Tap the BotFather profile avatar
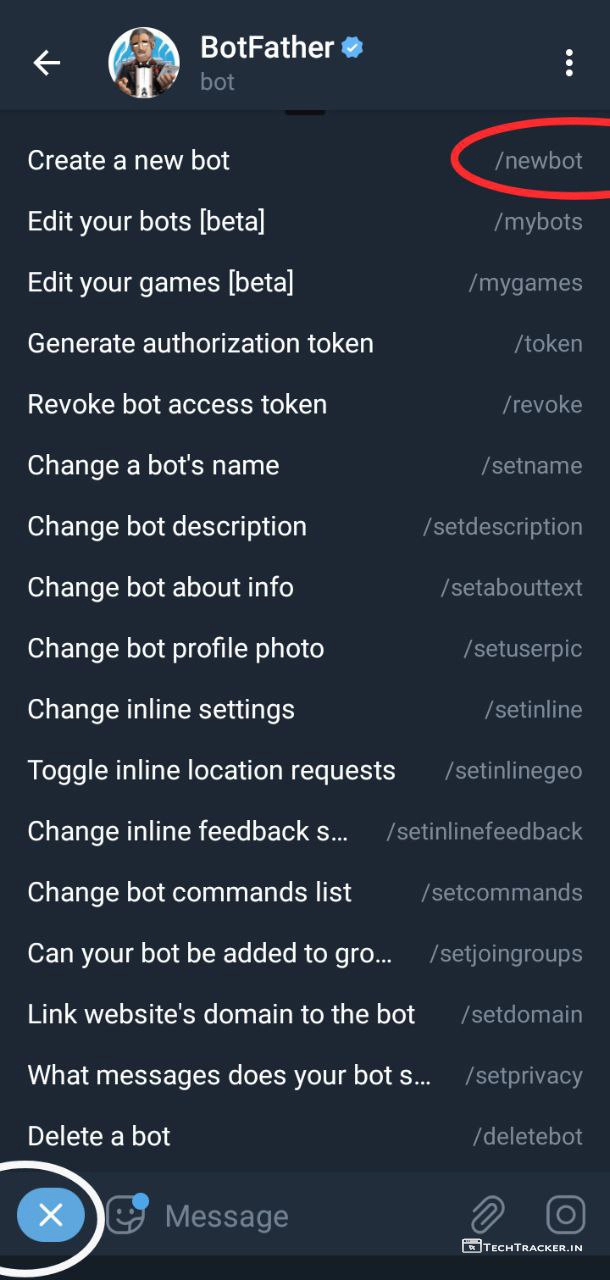 144,63
